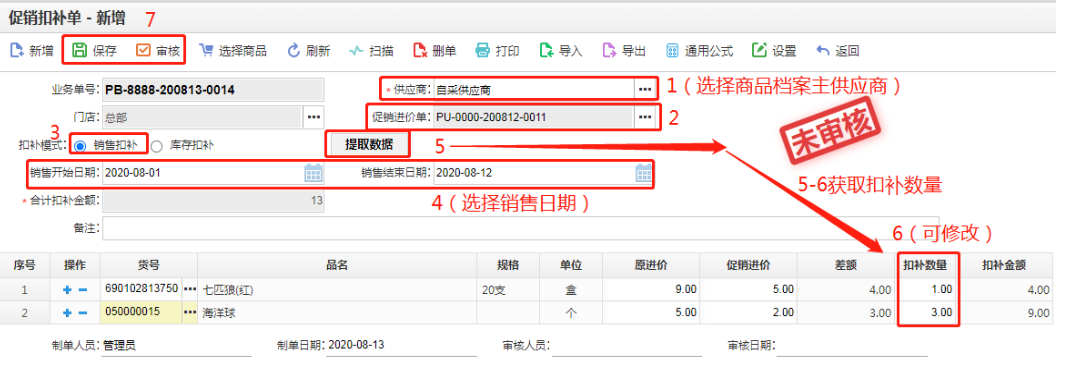This screenshot has width=1075, height=374.
Task: Open item lookup next to 690102813750
Action: point(190,289)
